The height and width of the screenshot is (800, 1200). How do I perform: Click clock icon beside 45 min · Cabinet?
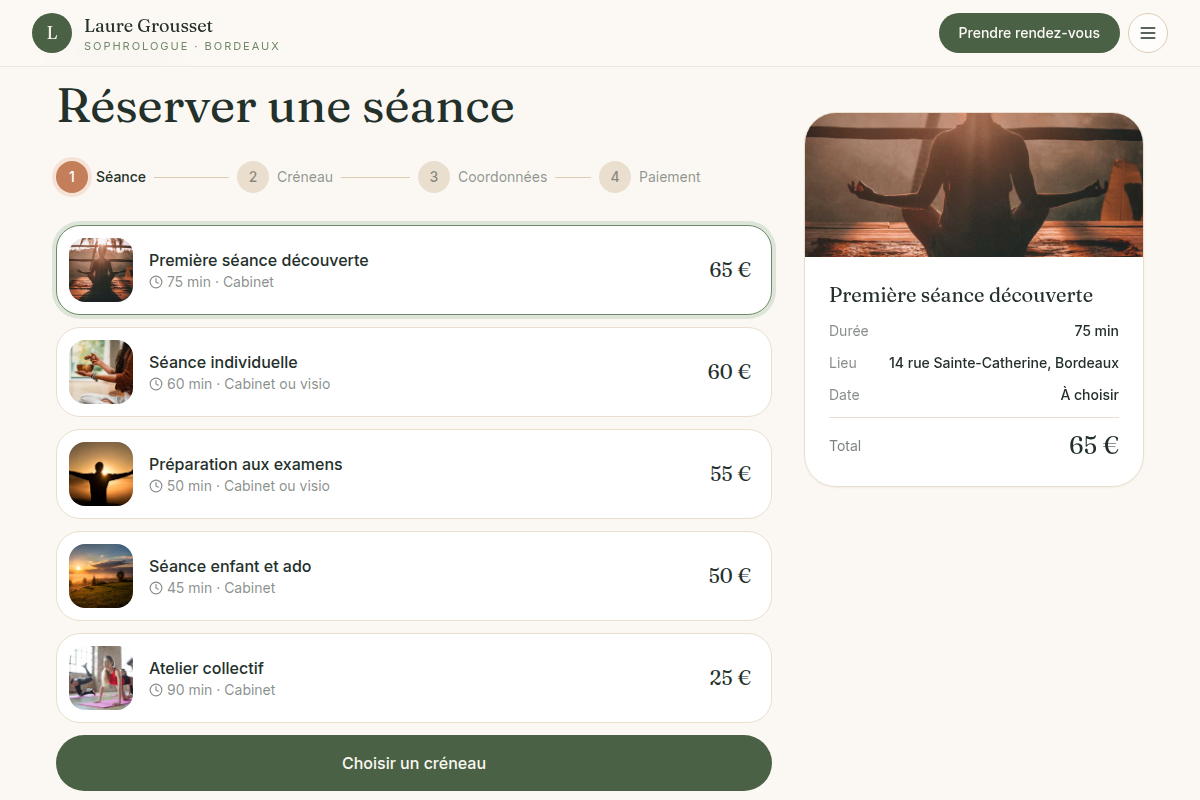click(156, 588)
